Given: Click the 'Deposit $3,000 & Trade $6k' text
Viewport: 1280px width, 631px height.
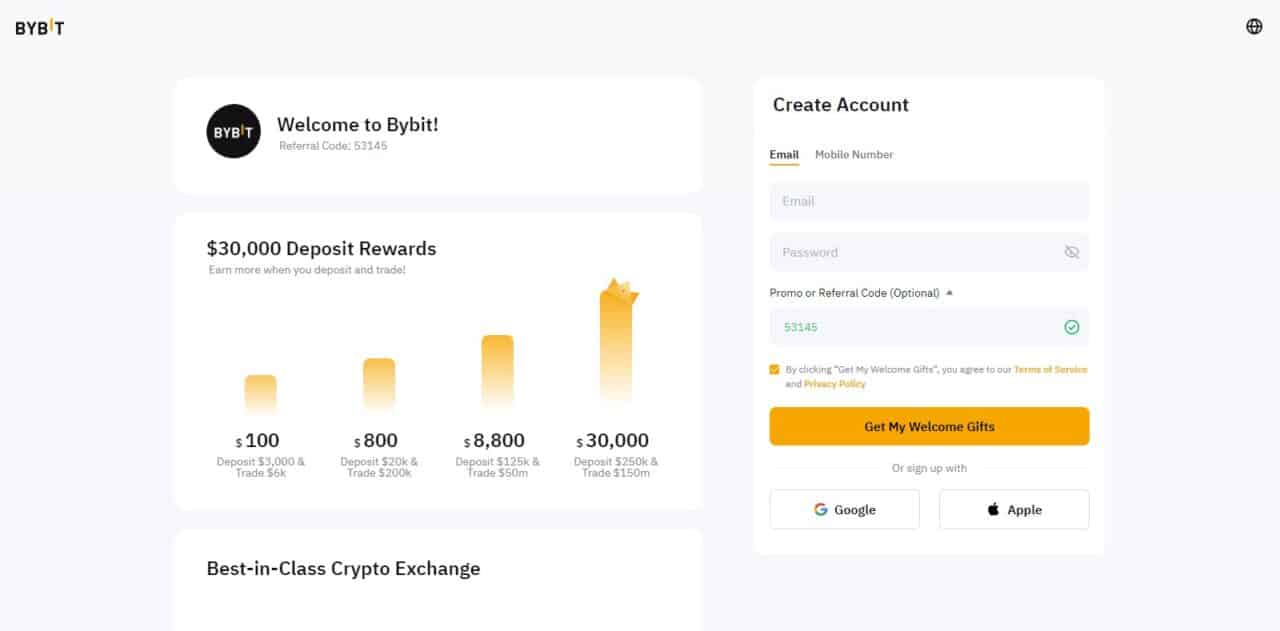Looking at the screenshot, I should click(261, 467).
